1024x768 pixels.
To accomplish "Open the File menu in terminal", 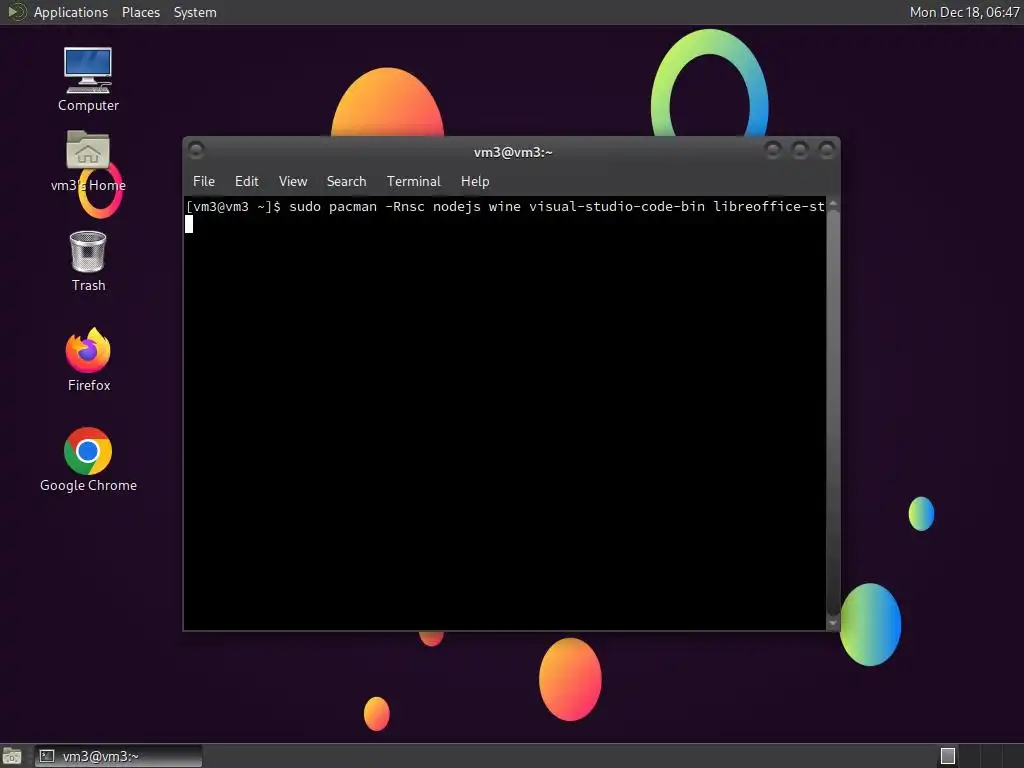I will point(204,181).
